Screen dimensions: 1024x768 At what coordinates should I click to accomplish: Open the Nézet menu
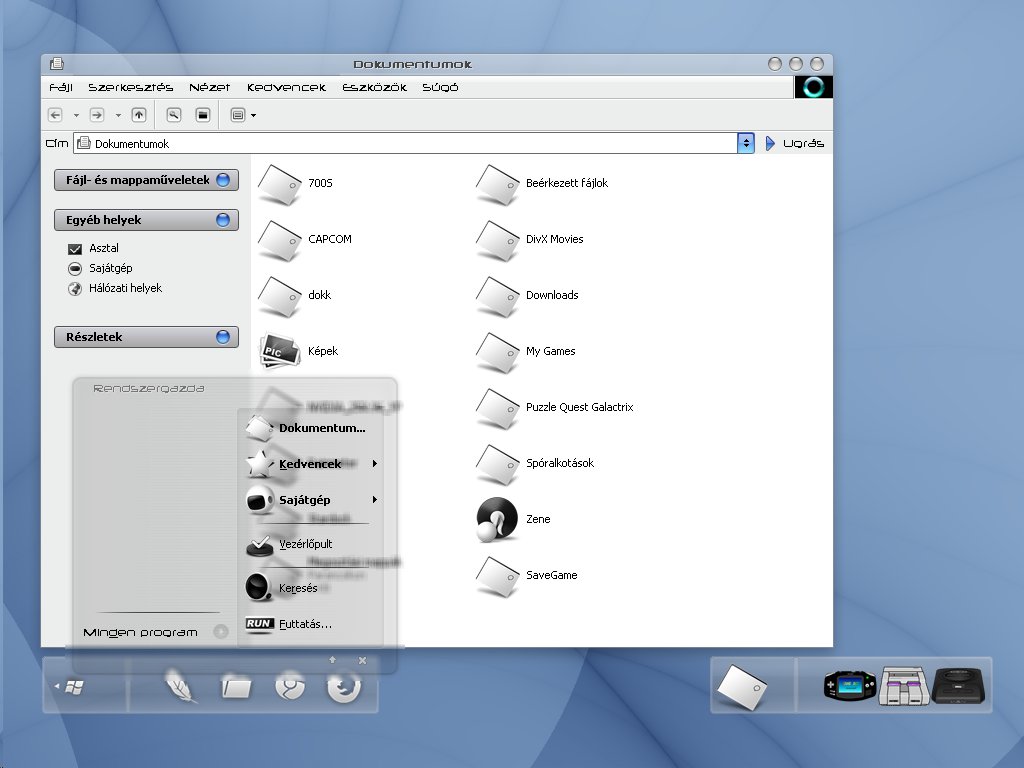click(x=210, y=88)
